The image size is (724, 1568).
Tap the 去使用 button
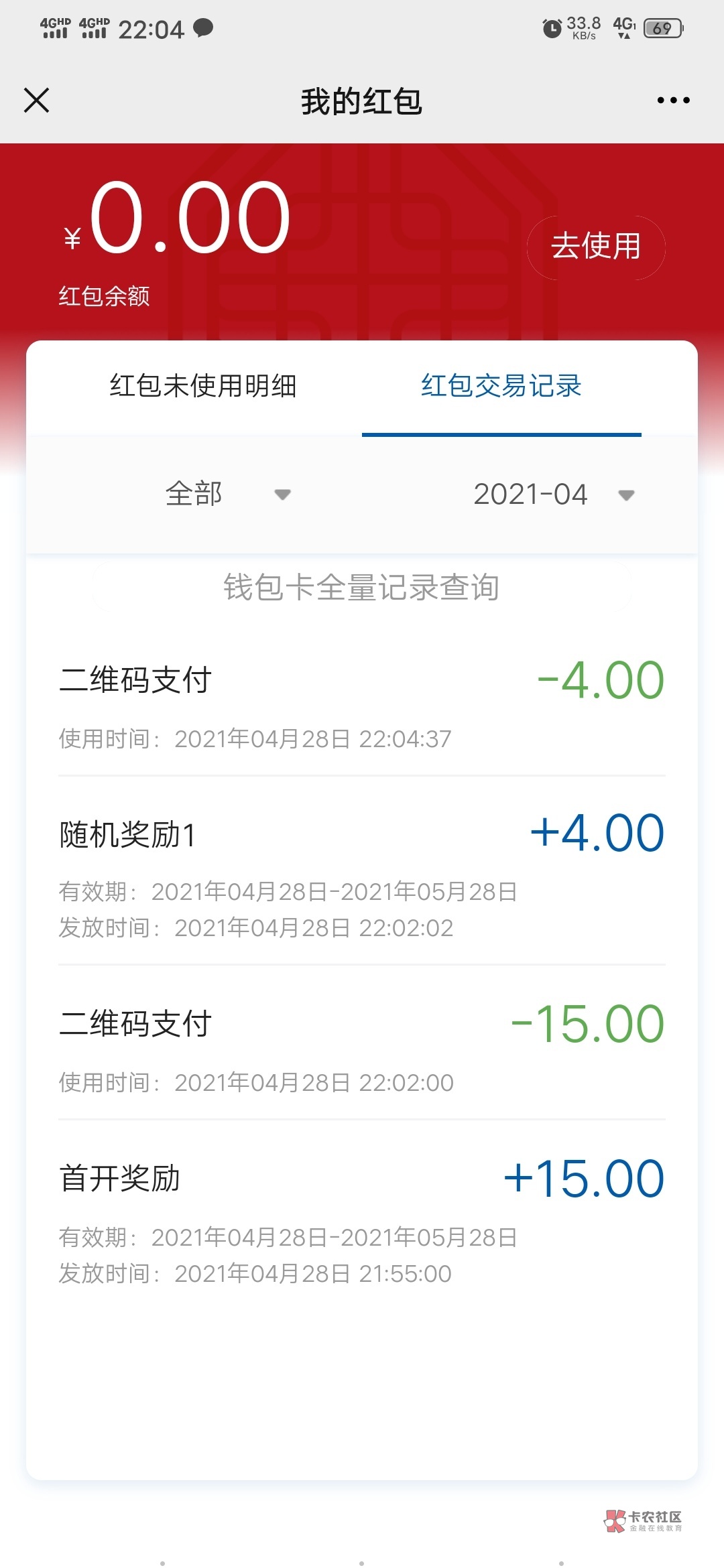coord(596,247)
